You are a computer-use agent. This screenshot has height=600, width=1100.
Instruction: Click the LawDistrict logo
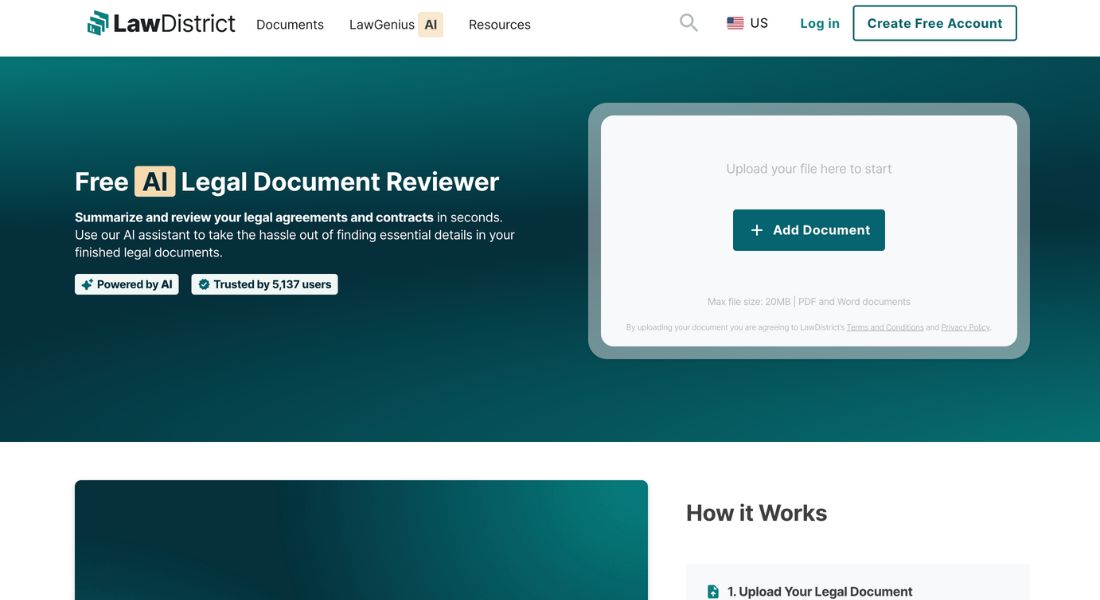click(161, 23)
